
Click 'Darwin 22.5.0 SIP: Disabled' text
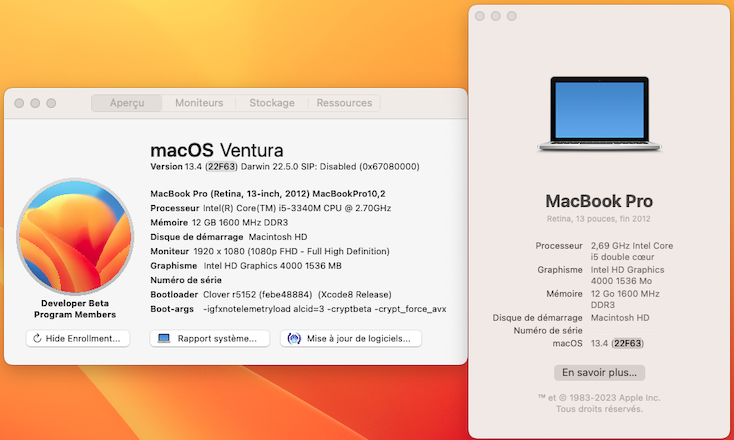click(x=298, y=167)
